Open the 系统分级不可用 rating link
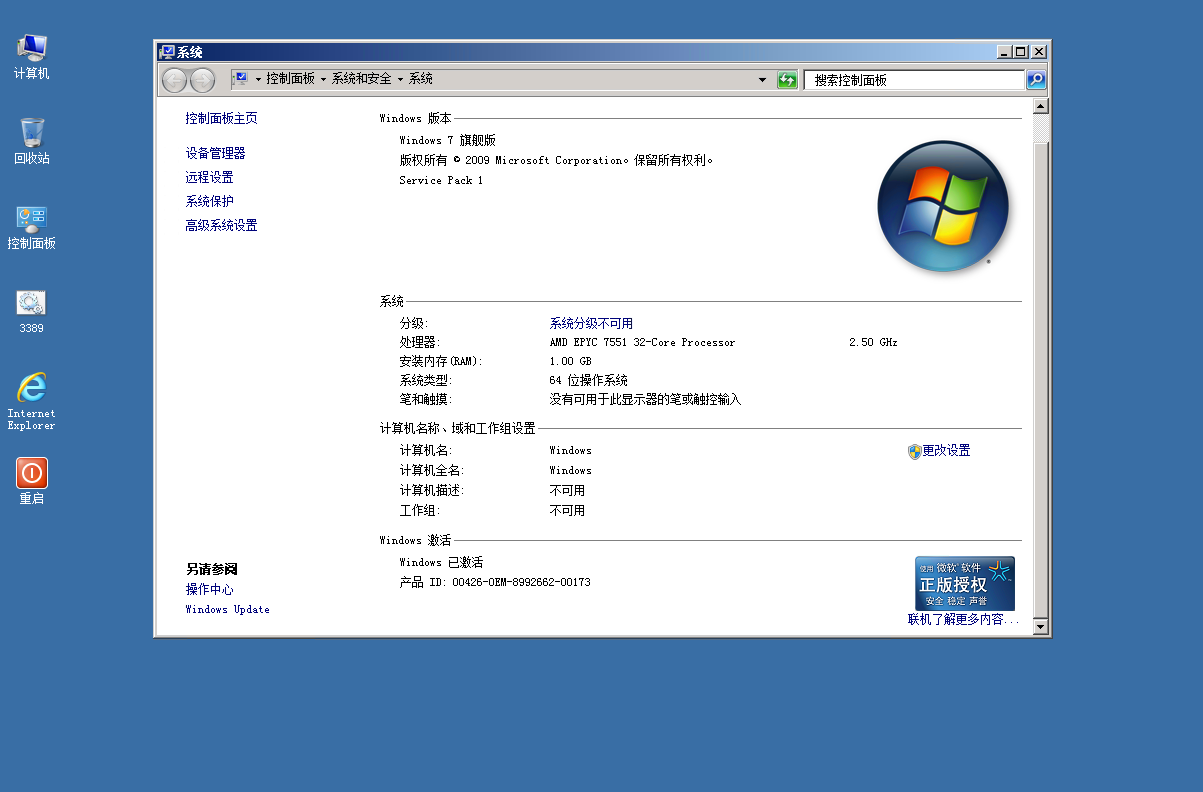The image size is (1203, 792). [591, 324]
